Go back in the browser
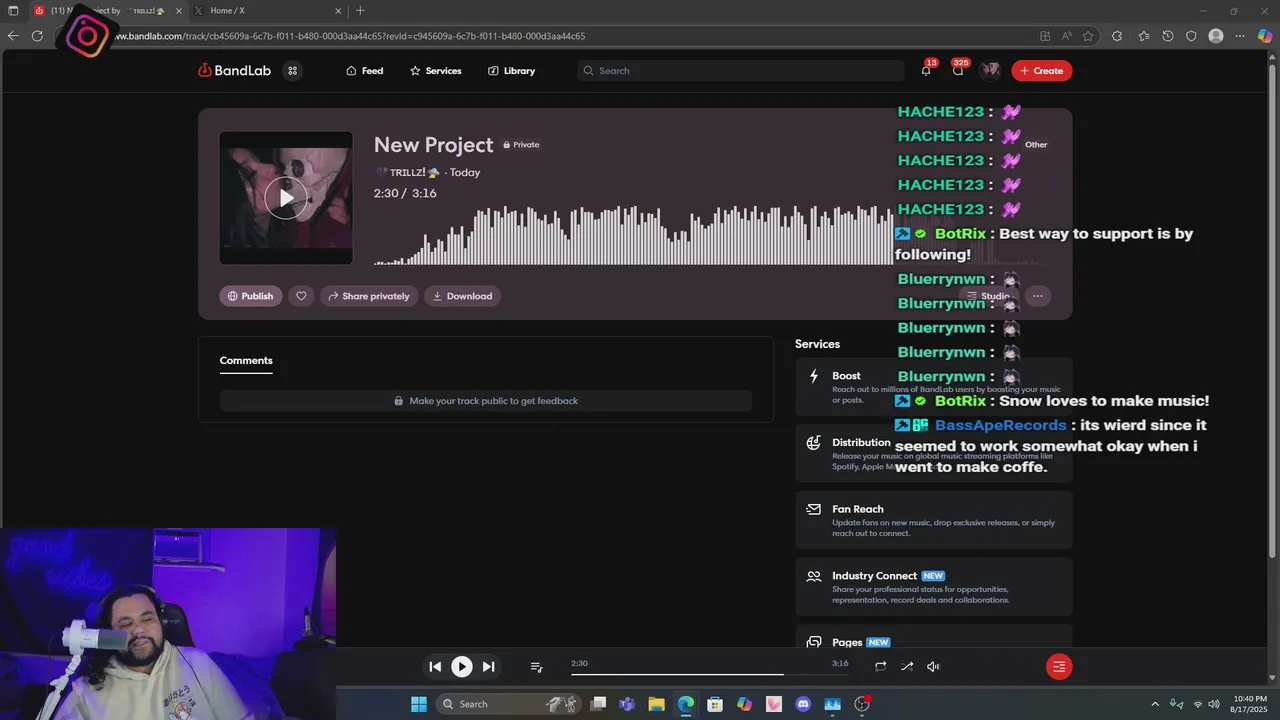 point(13,36)
